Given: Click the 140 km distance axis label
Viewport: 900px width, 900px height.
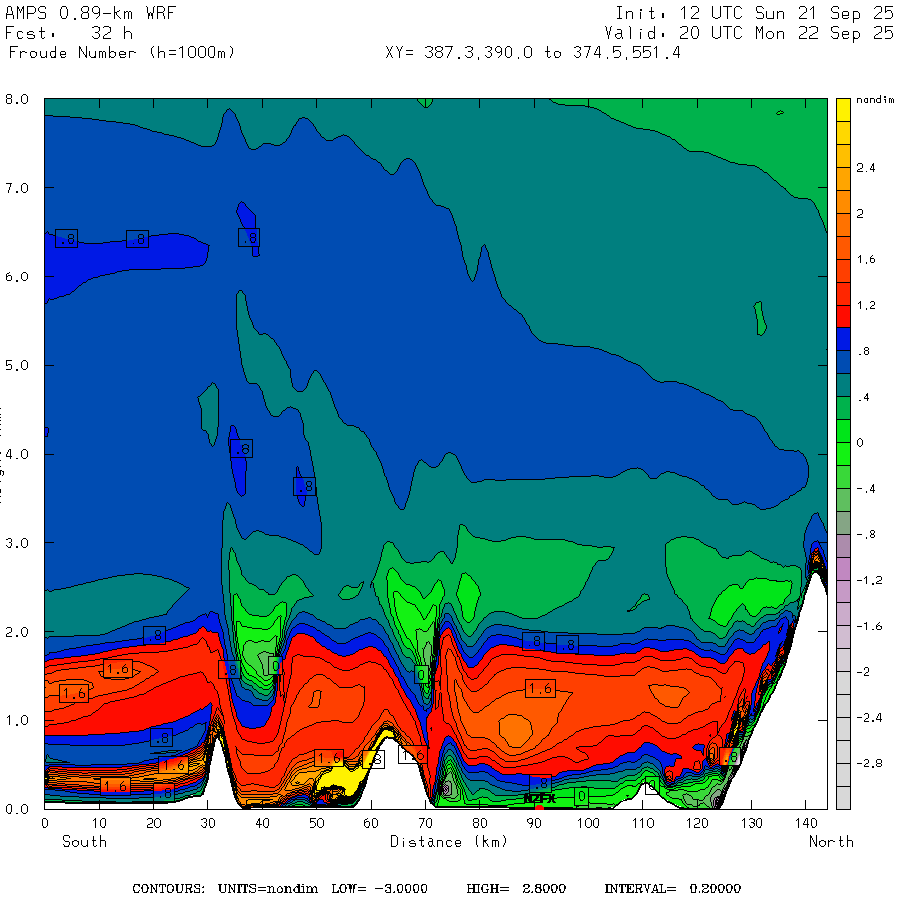Looking at the screenshot, I should click(x=806, y=823).
